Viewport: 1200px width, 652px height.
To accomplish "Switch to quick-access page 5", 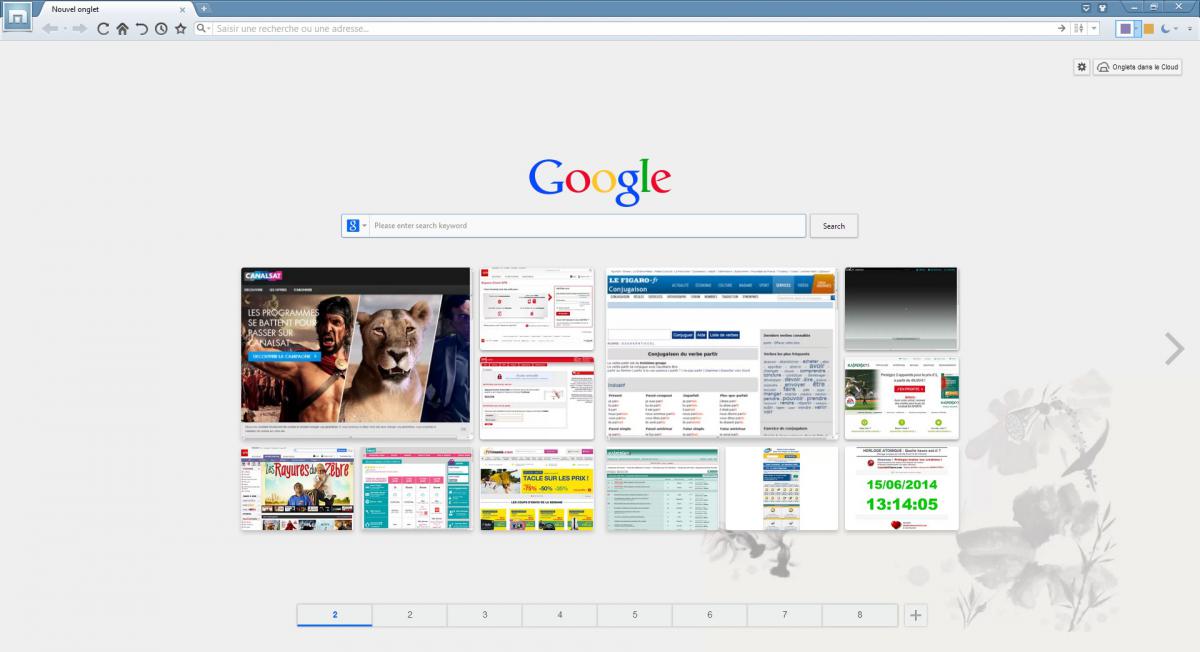I will coord(635,615).
